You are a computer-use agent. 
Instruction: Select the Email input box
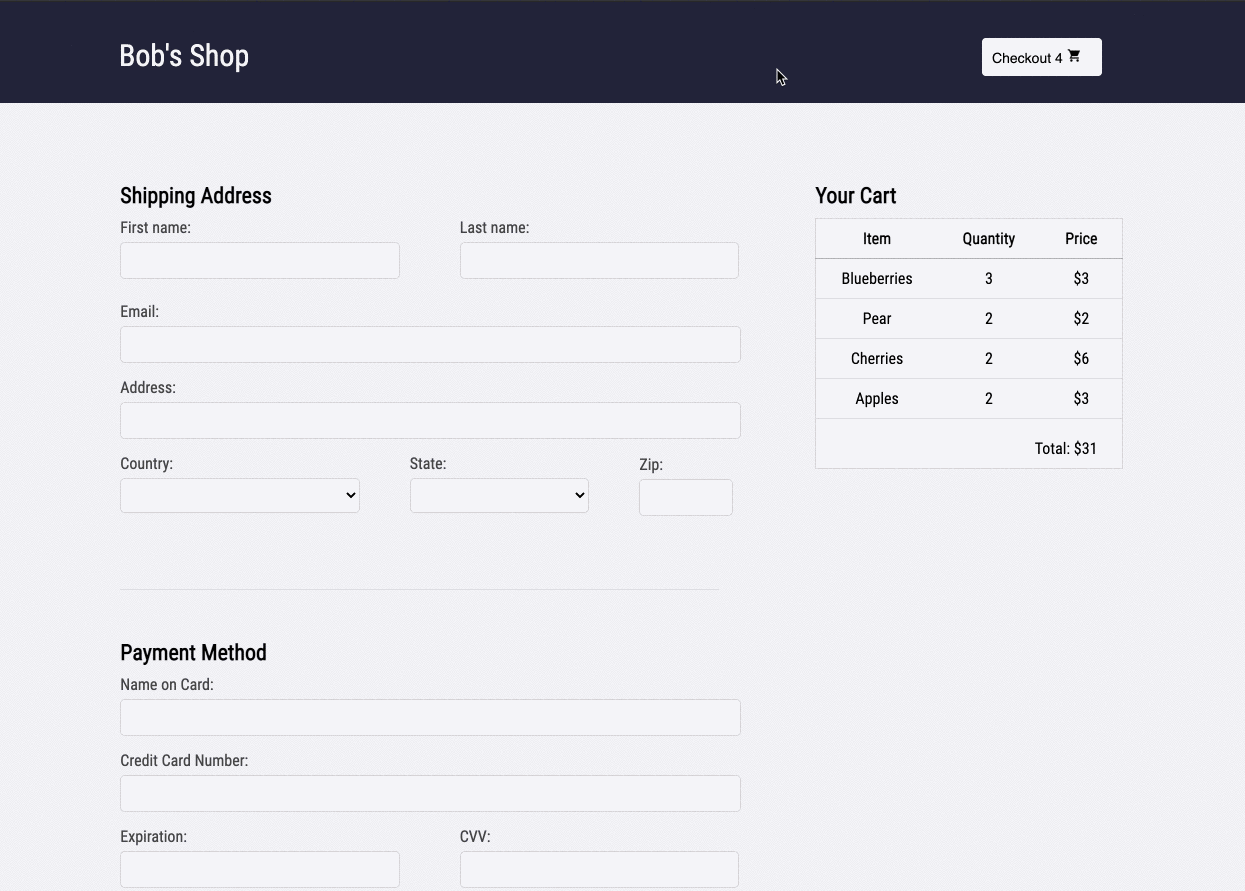tap(430, 345)
